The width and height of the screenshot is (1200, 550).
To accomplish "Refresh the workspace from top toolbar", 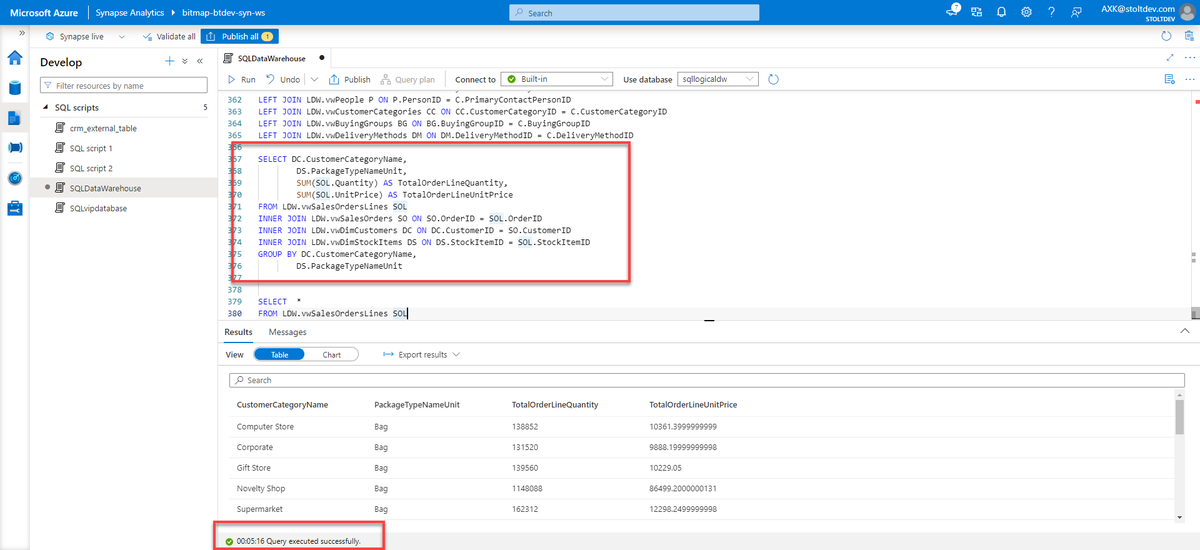I will pos(1166,36).
